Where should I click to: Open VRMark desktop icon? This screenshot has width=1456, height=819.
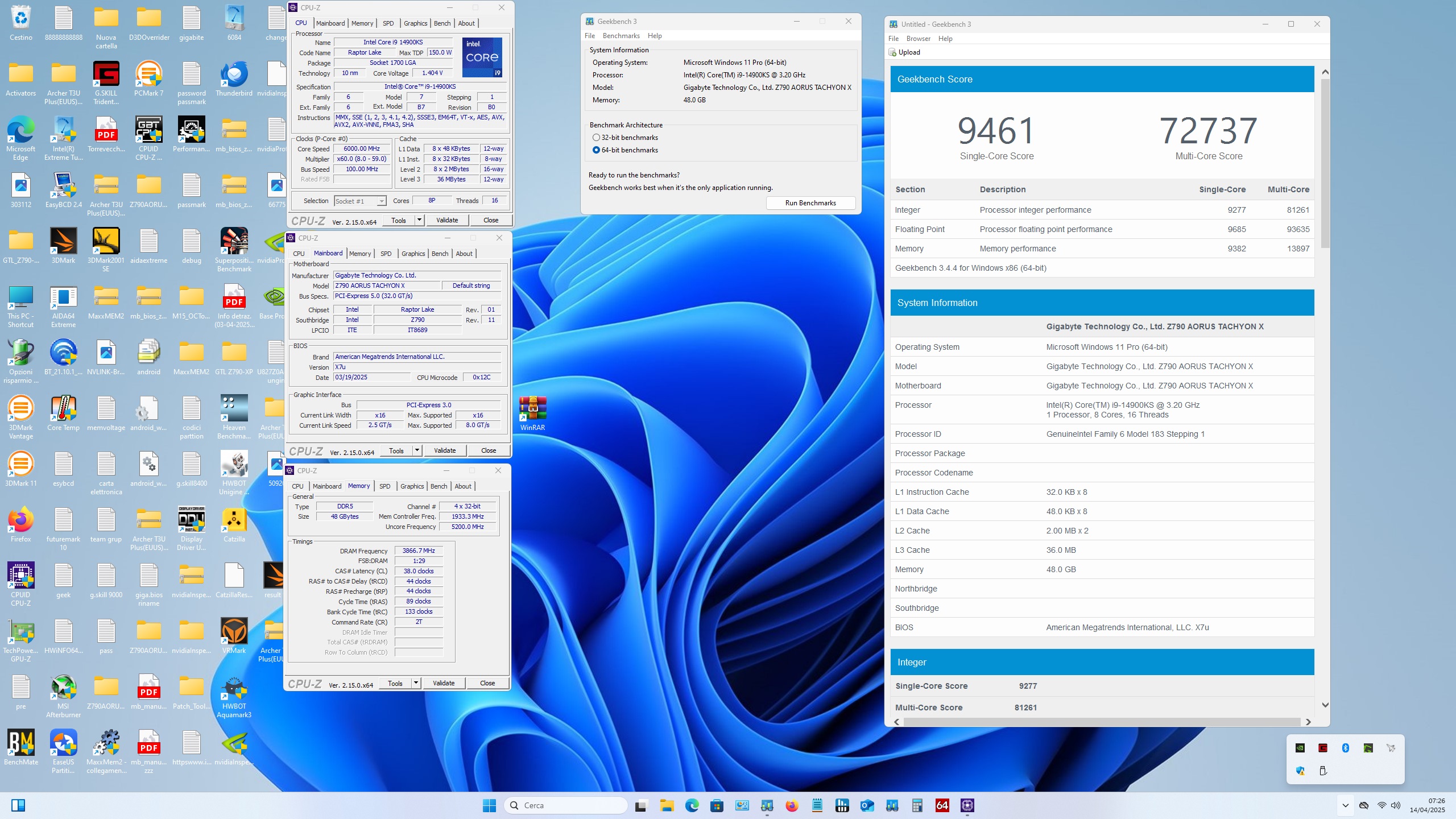click(234, 636)
